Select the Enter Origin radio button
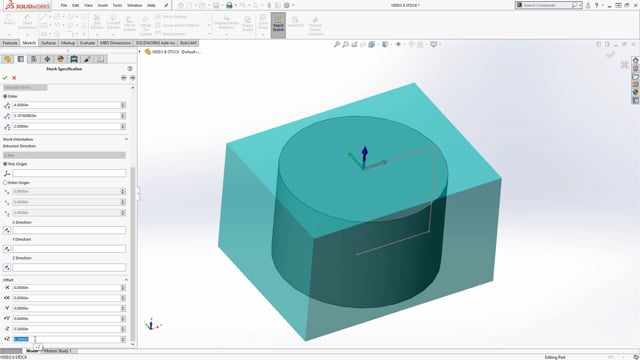The height and width of the screenshot is (360, 640). [x=5, y=182]
